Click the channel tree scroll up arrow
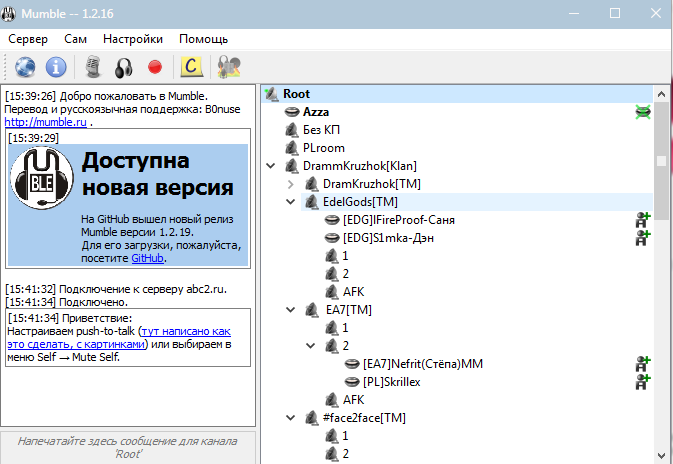Image resolution: width=673 pixels, height=464 pixels. [661, 94]
